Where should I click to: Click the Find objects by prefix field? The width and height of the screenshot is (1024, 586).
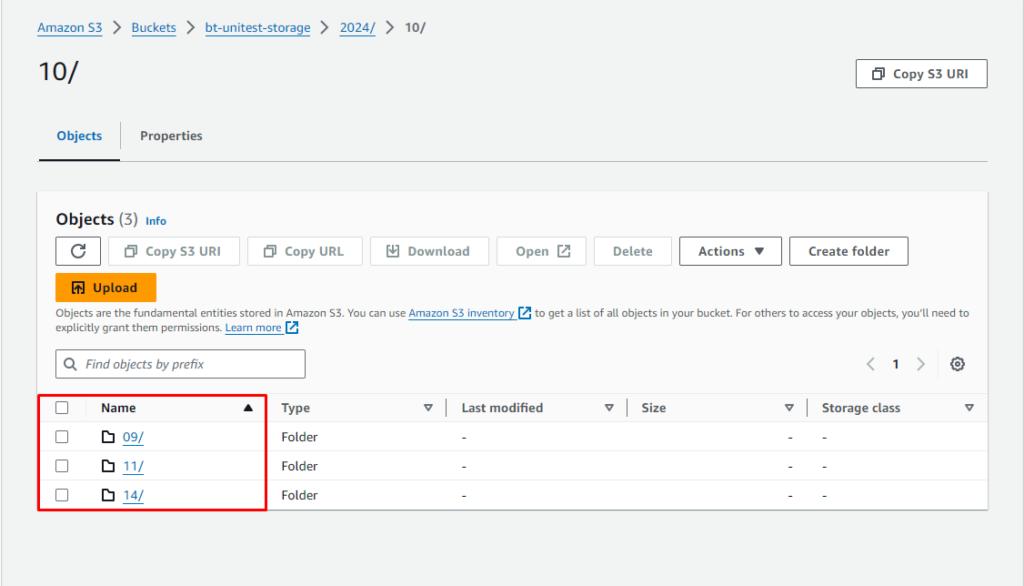pyautogui.click(x=180, y=364)
